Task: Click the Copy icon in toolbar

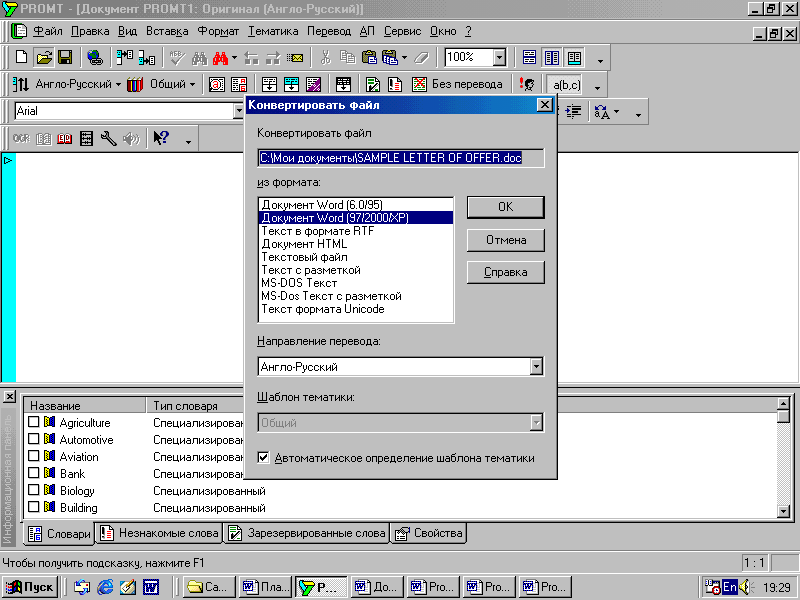Action: coord(347,57)
